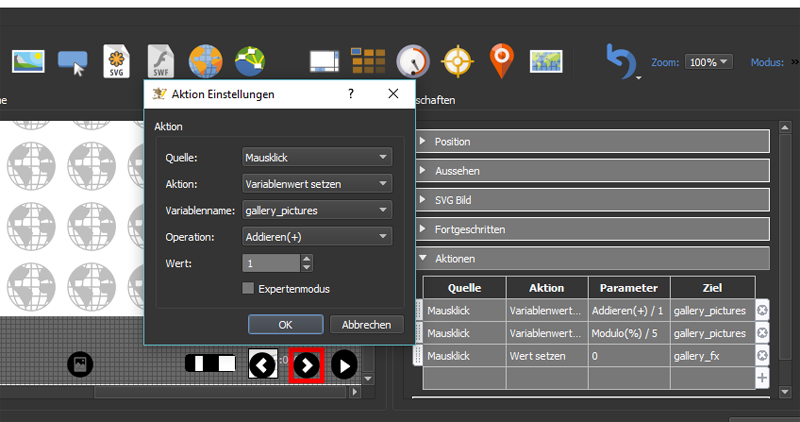Click the SWF Flash toolbar icon
This screenshot has width=800, height=422.
click(162, 62)
